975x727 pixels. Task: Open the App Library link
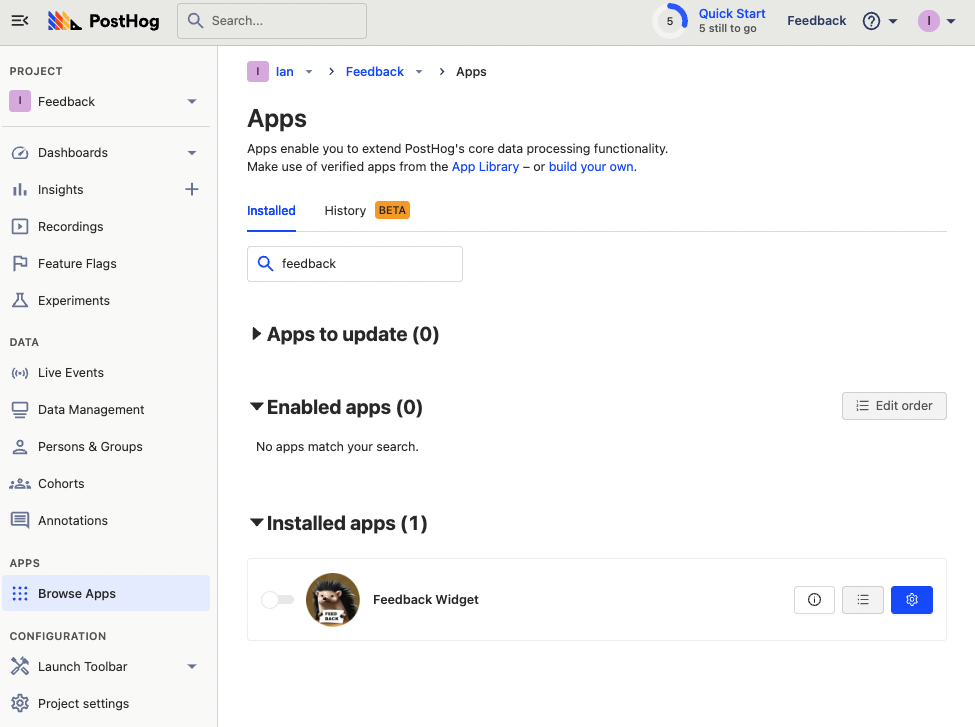point(485,167)
